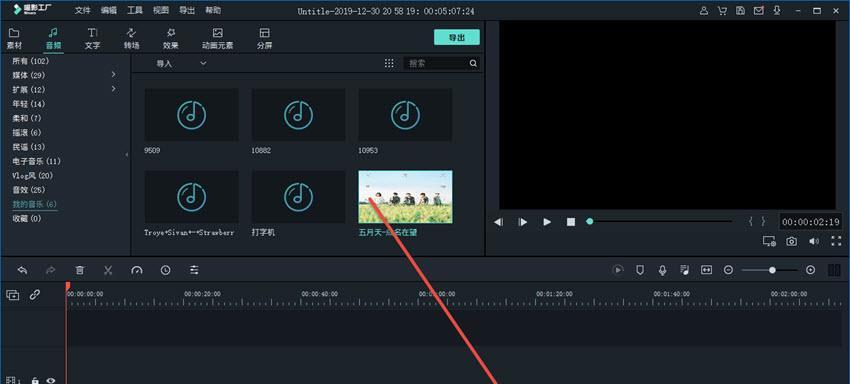Viewport: 850px width, 384px height.
Task: Toggle the track lock icon
Action: (35, 381)
